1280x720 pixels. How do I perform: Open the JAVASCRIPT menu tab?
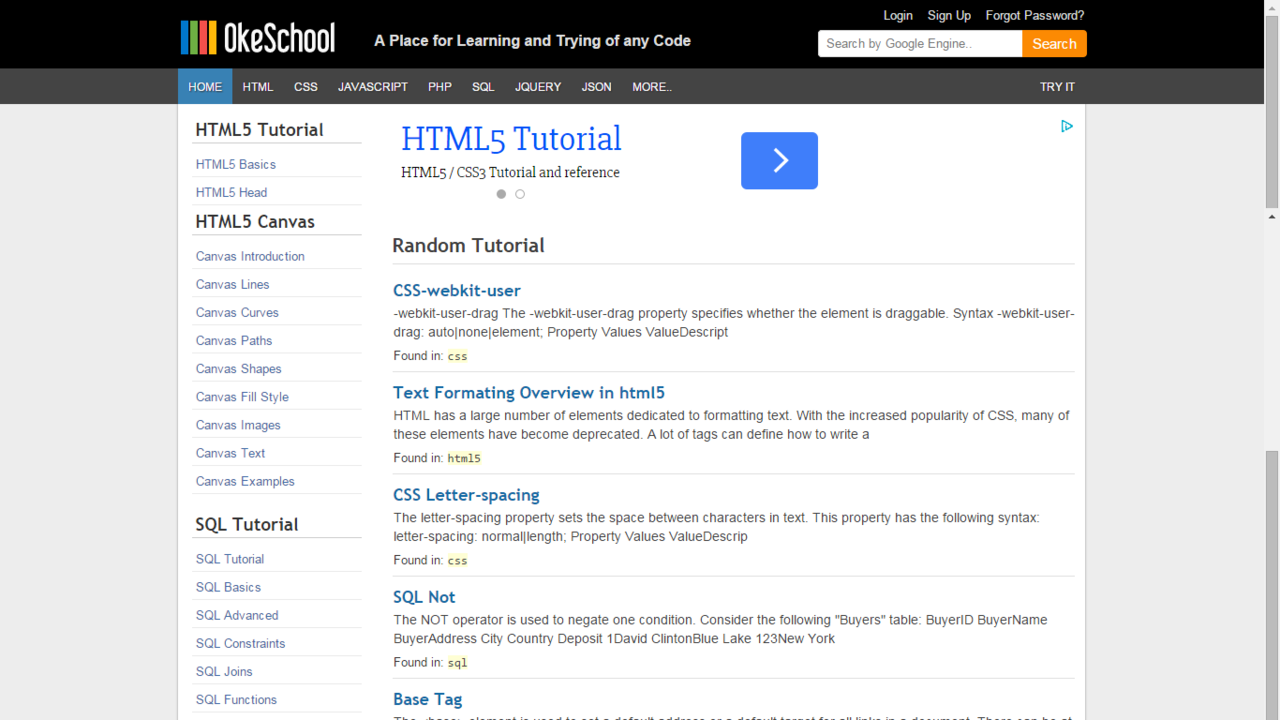(373, 87)
